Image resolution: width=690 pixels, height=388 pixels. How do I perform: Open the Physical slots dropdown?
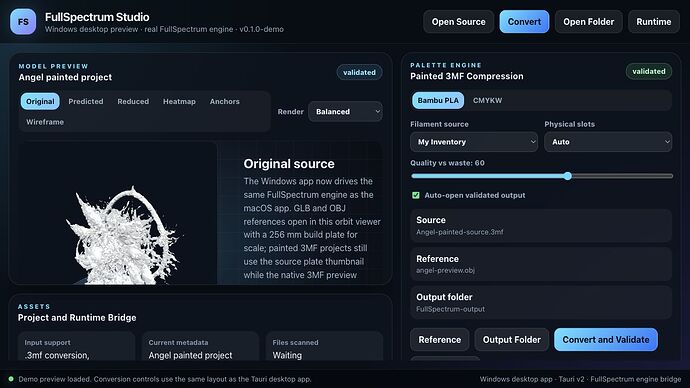pyautogui.click(x=608, y=142)
